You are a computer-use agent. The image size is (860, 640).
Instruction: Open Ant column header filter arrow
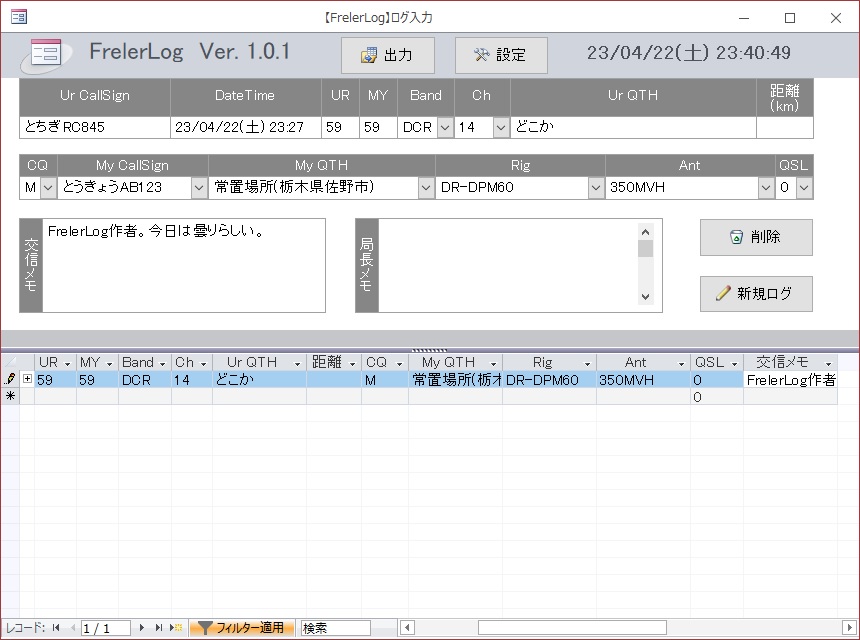[681, 364]
